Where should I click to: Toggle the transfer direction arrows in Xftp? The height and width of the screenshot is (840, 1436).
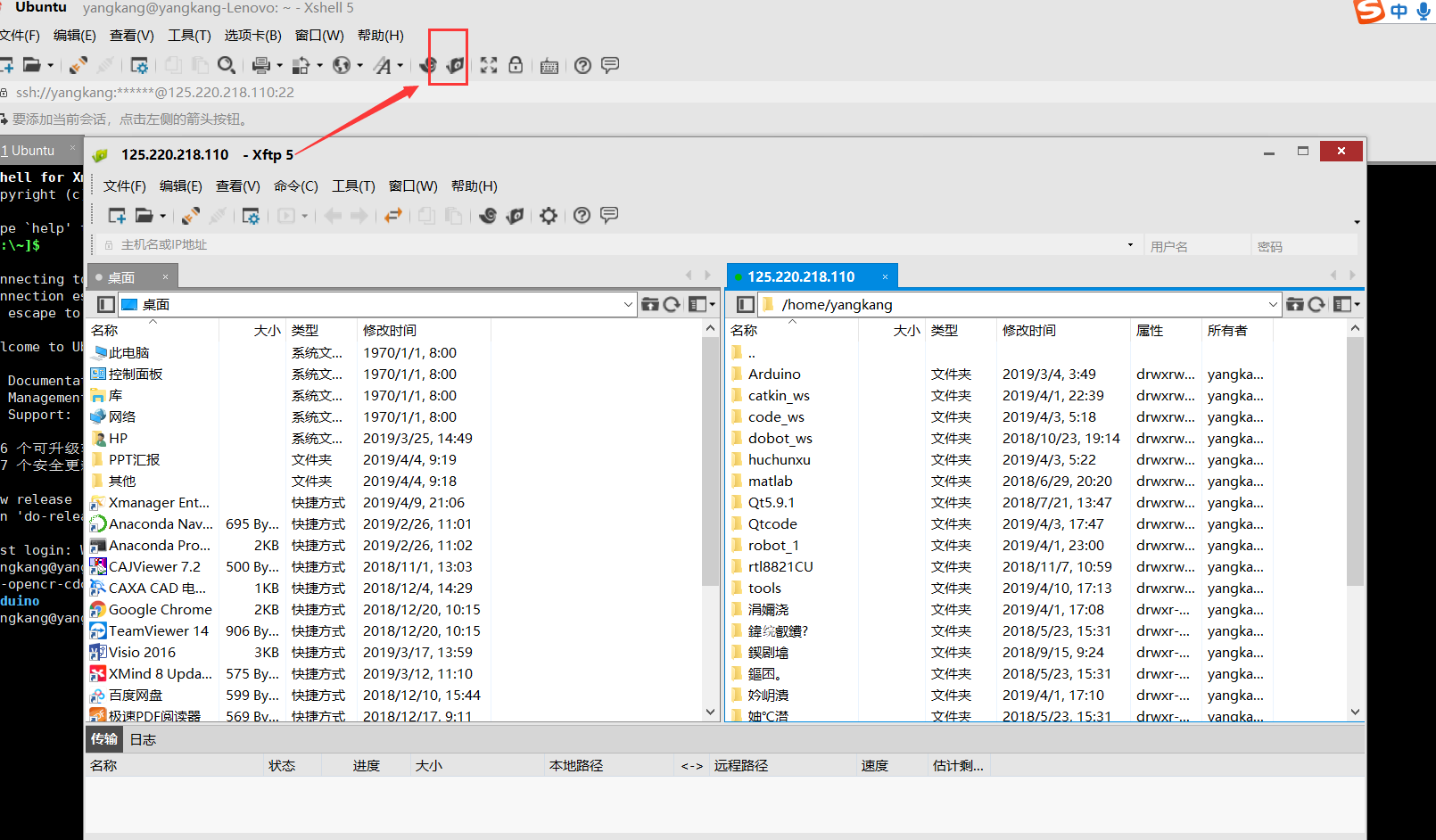(x=394, y=215)
